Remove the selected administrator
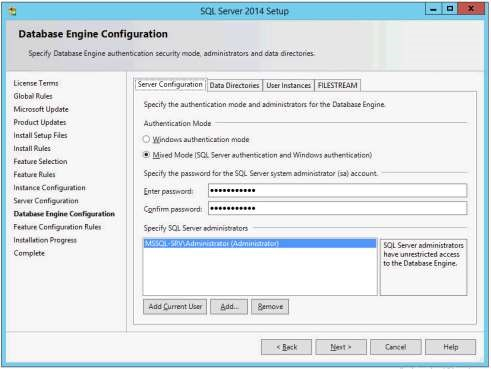This screenshot has height=369, width=491. click(x=270, y=306)
